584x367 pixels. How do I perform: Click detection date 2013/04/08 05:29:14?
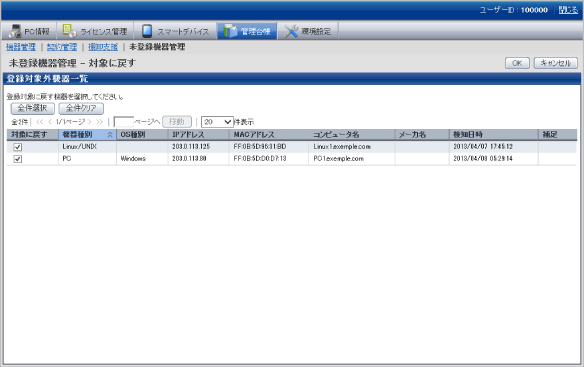point(483,159)
